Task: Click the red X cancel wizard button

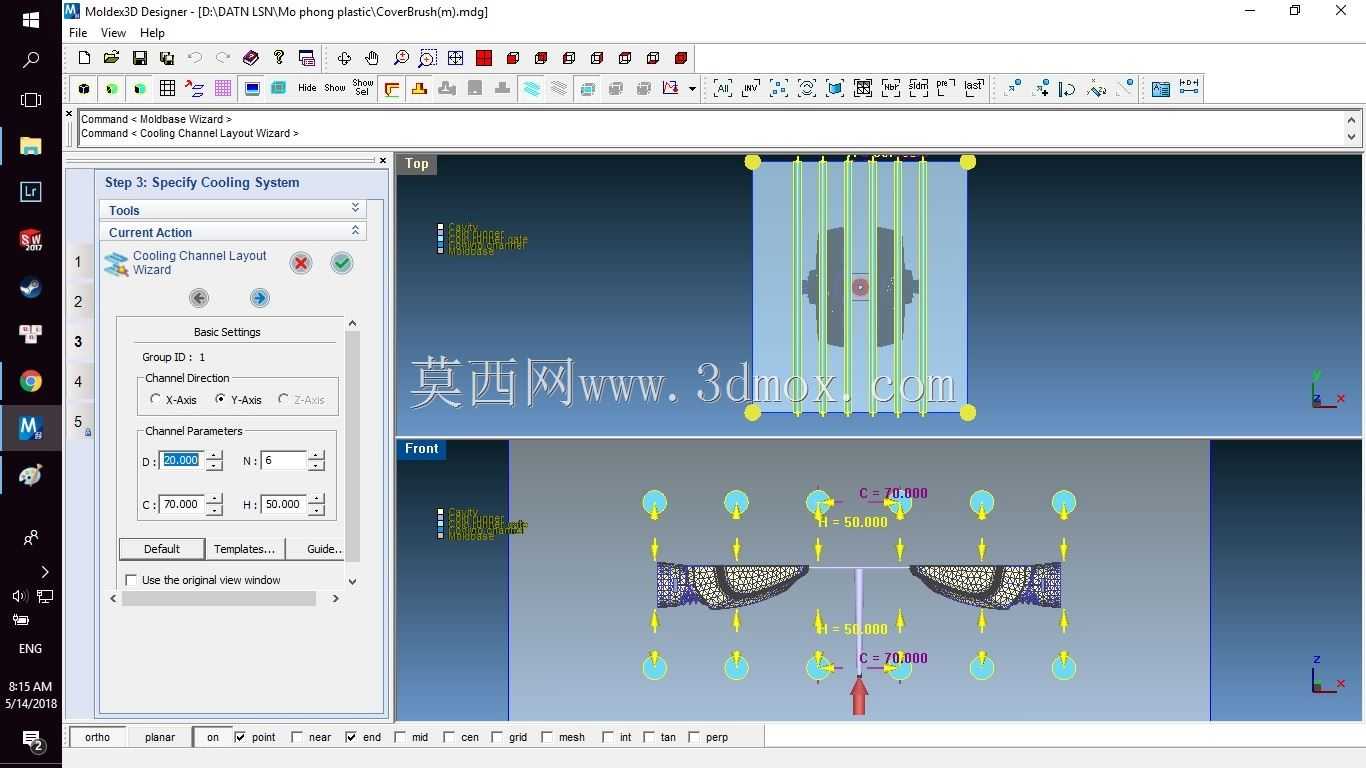Action: 300,263
